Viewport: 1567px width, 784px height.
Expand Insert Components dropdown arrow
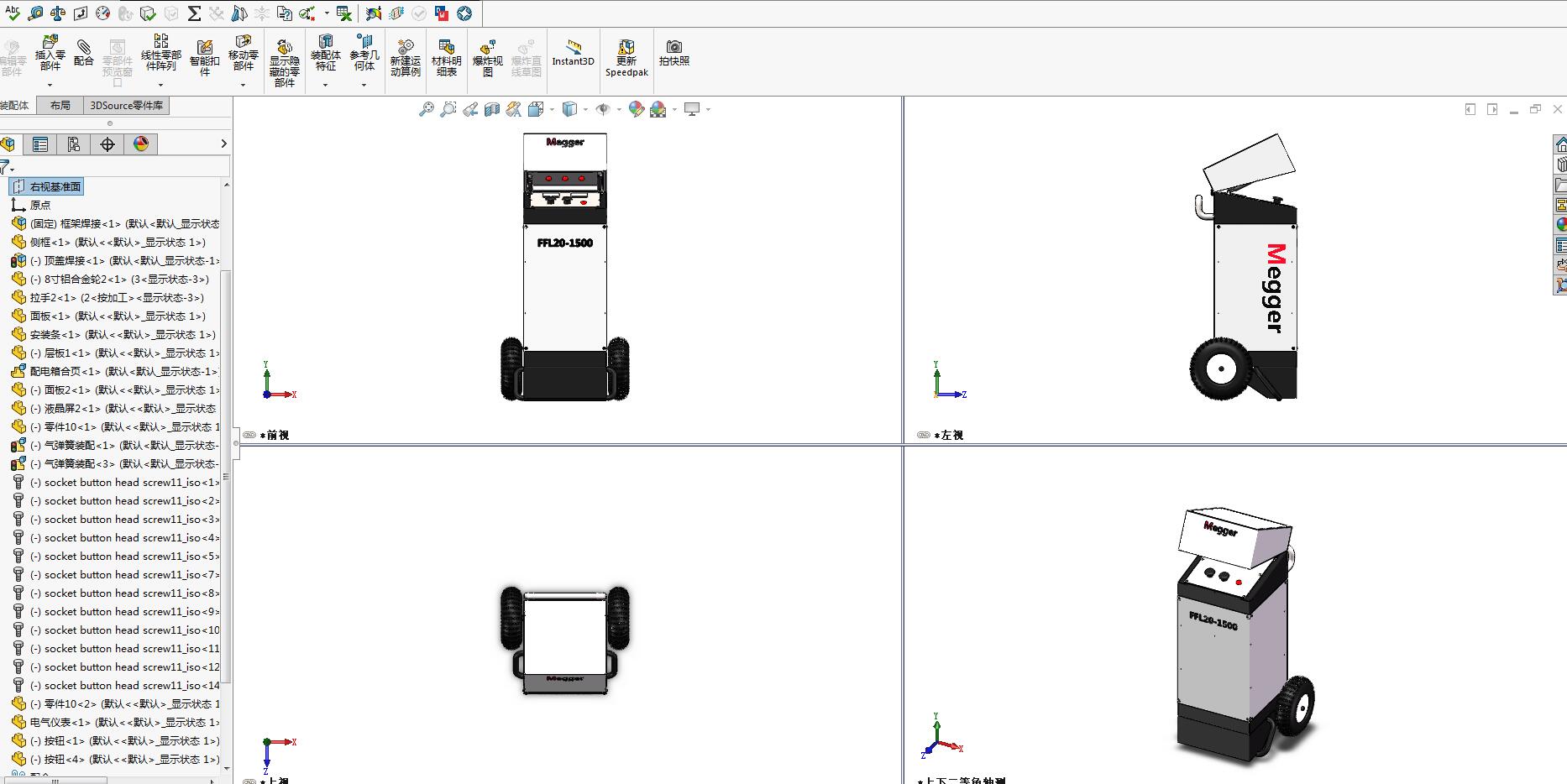click(x=50, y=85)
